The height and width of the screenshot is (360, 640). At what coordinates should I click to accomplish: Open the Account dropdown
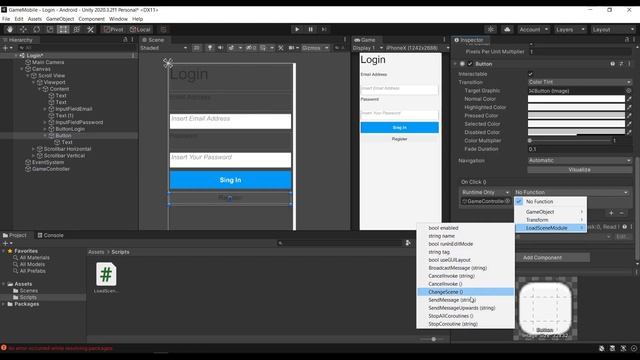tap(534, 29)
